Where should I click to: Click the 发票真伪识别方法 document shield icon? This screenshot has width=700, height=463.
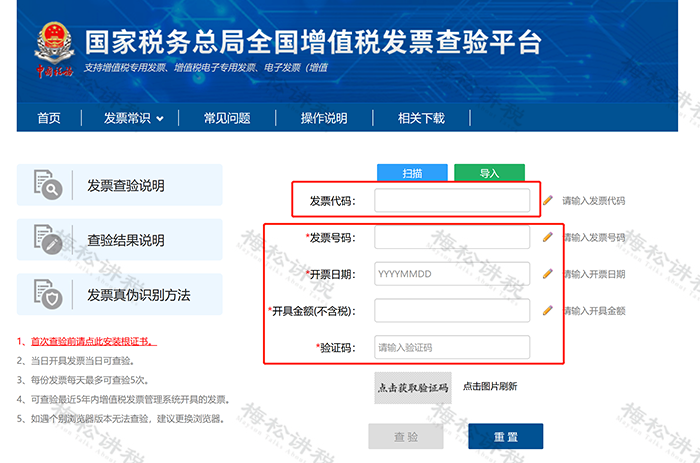[x=48, y=294]
